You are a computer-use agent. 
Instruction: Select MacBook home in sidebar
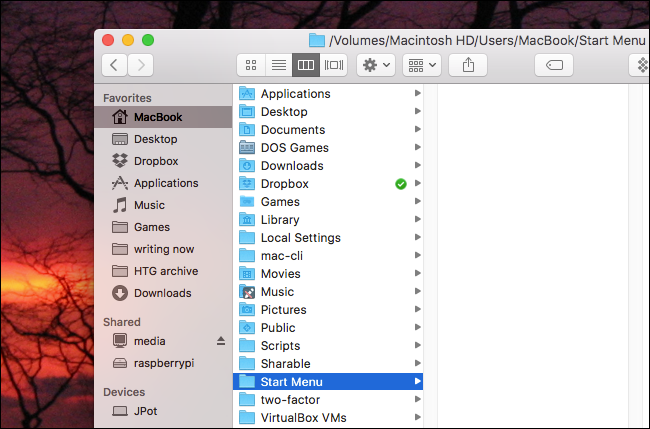pyautogui.click(x=163, y=117)
